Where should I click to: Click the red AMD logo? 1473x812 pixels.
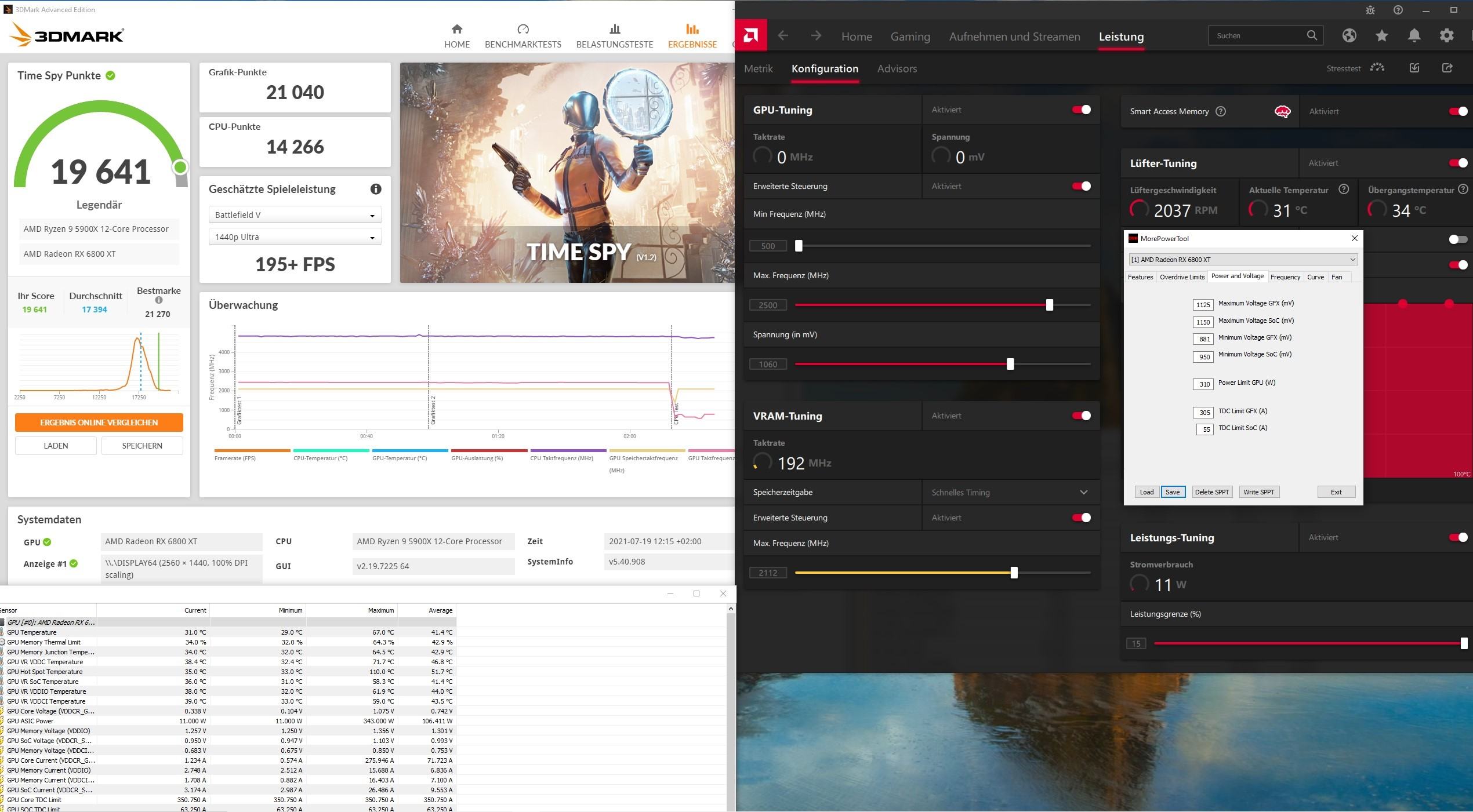click(x=750, y=36)
